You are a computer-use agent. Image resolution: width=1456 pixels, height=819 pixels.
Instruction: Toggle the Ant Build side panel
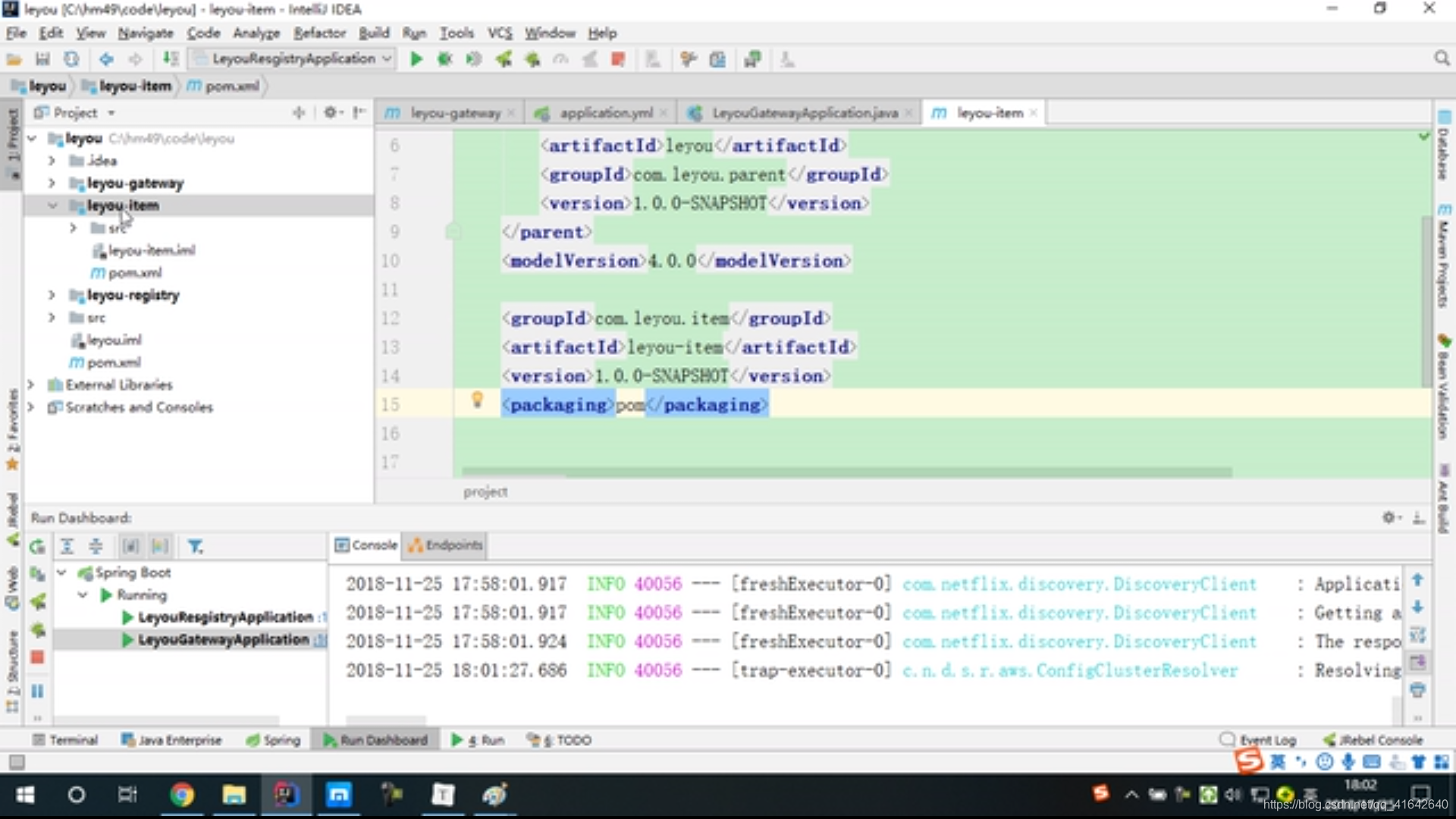(x=1444, y=499)
